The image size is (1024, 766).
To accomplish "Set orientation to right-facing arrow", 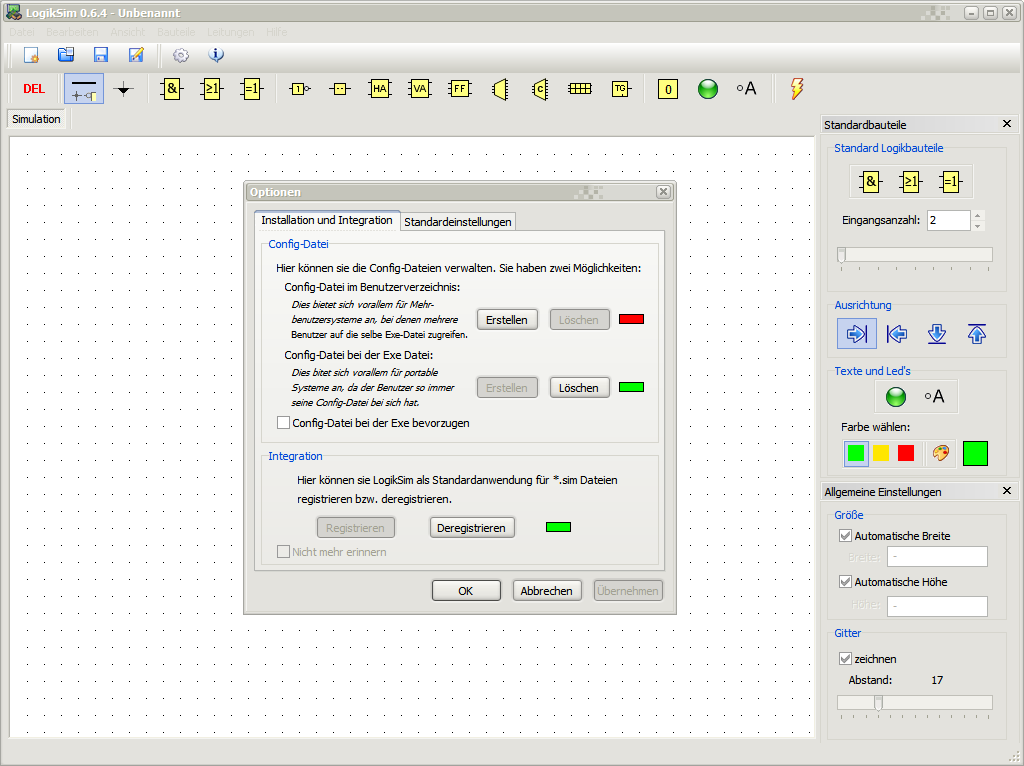I will pyautogui.click(x=857, y=334).
